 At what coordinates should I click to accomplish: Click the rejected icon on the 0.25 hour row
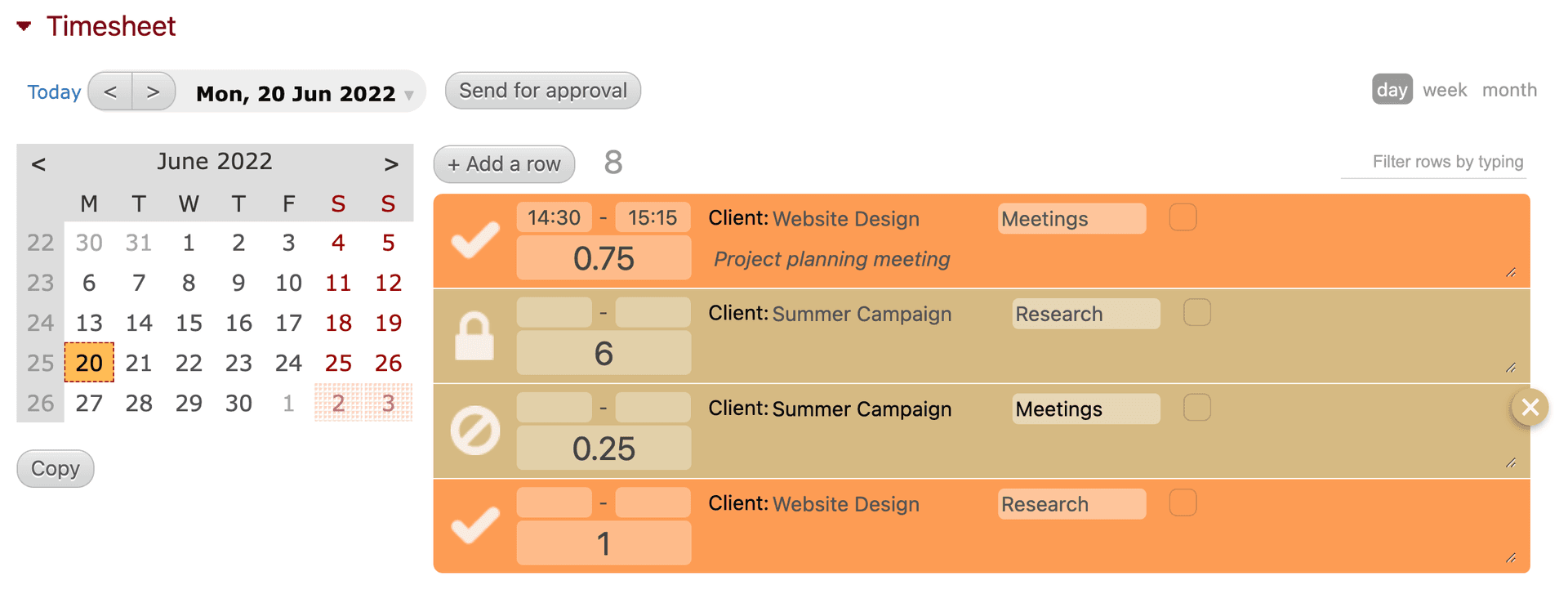click(x=474, y=431)
